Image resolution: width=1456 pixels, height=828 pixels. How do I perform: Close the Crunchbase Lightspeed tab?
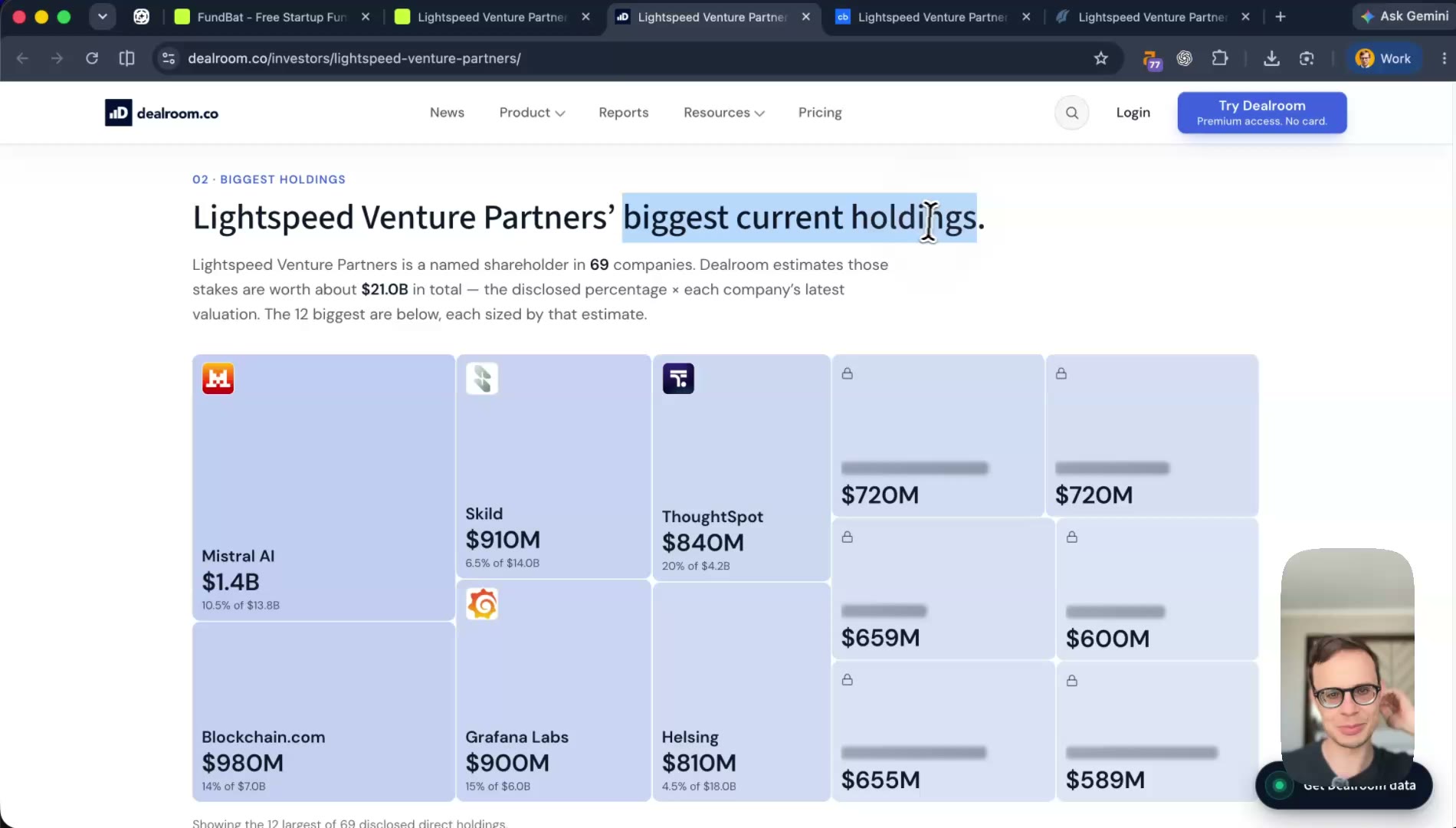pos(1026,17)
